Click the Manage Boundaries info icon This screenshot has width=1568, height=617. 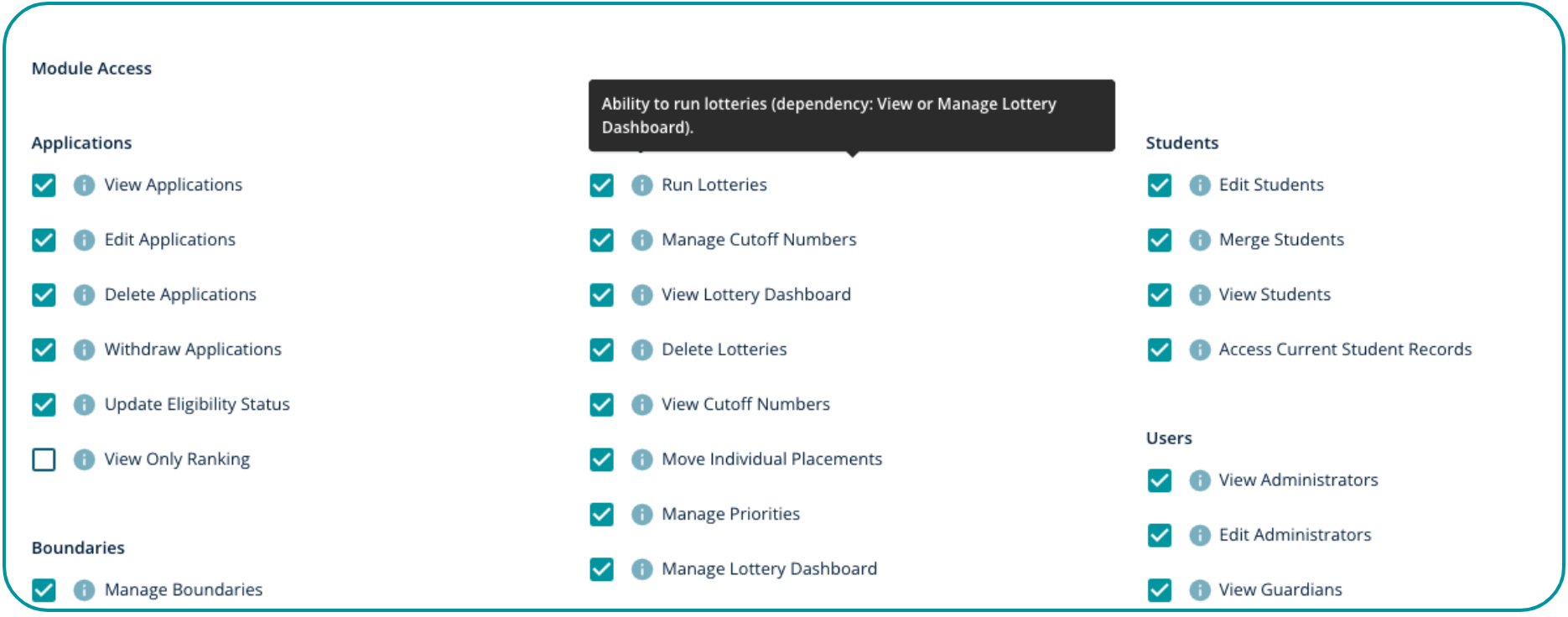point(84,590)
